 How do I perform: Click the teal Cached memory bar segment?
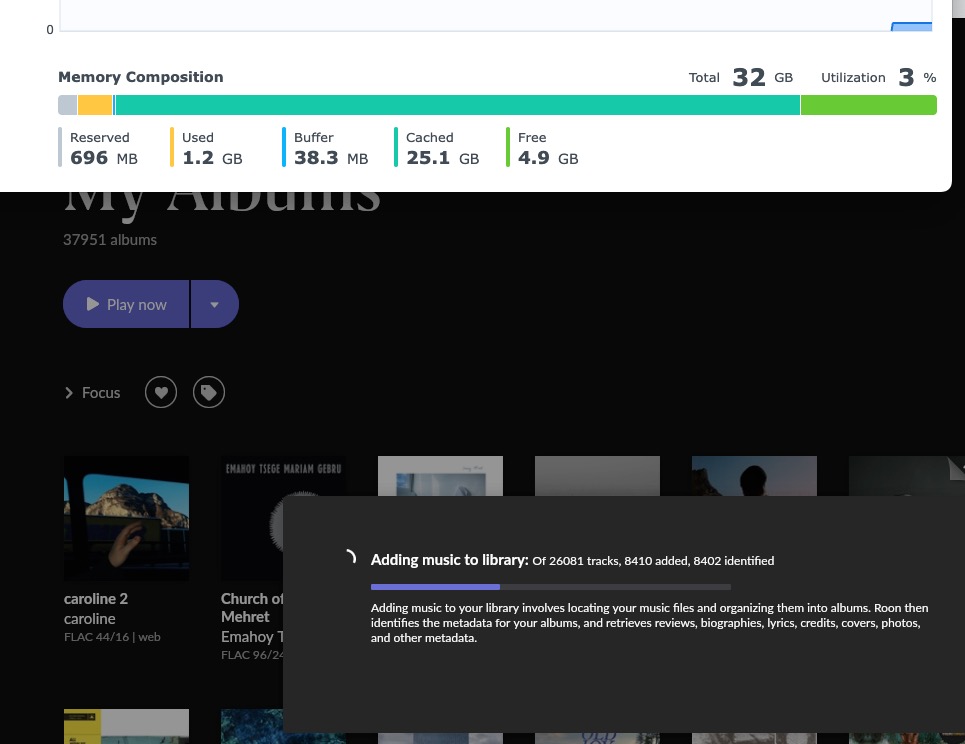(457, 105)
